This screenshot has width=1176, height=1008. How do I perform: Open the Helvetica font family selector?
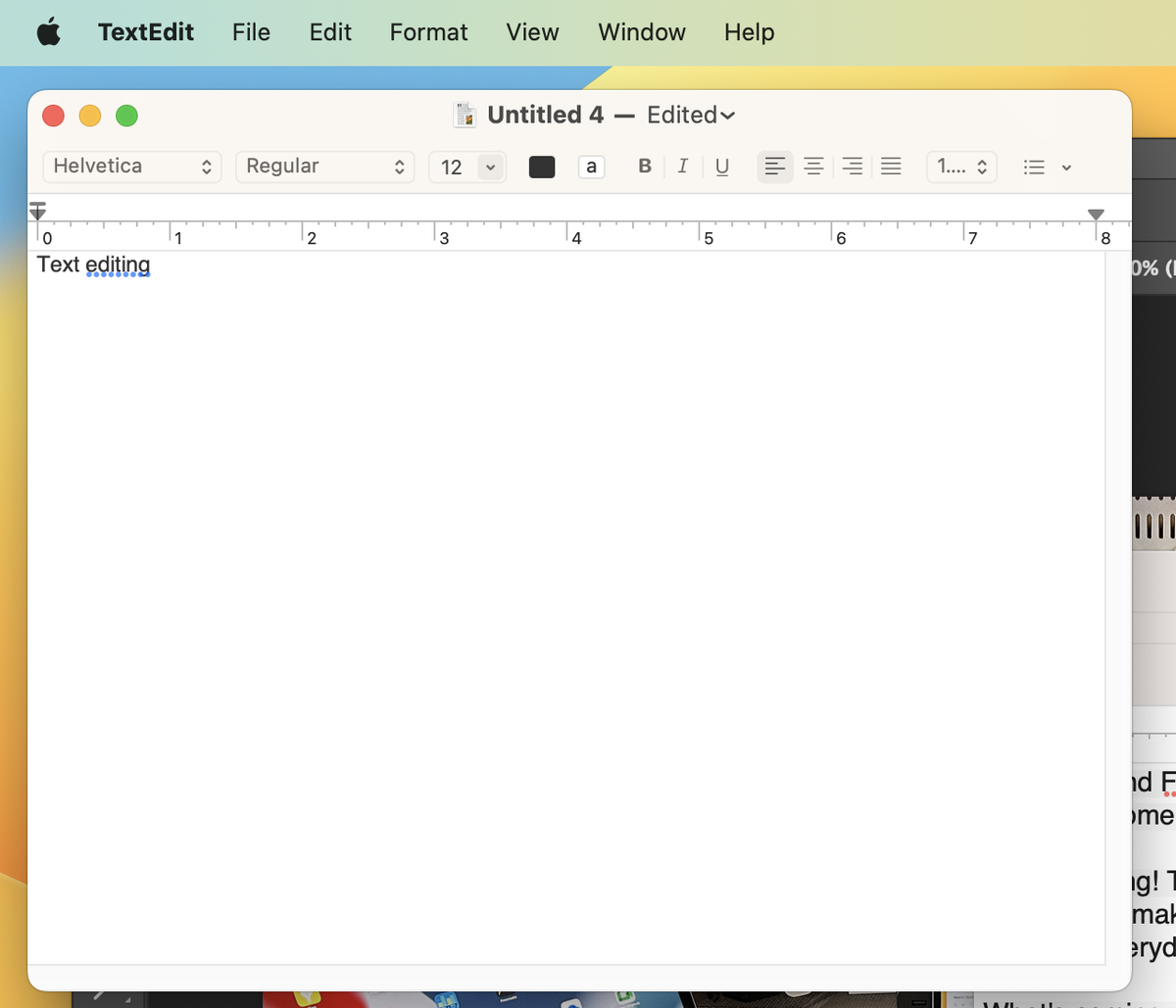131,167
